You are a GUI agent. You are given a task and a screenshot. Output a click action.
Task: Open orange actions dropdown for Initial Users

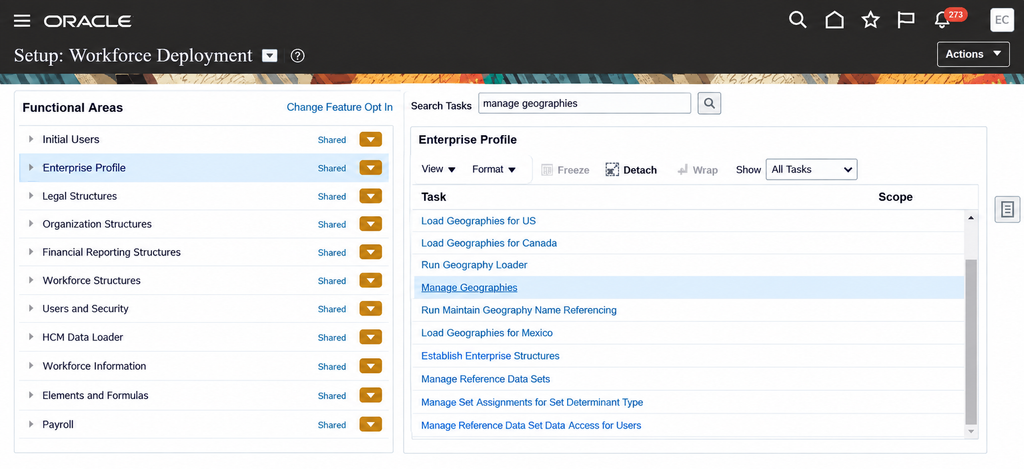pyautogui.click(x=370, y=139)
